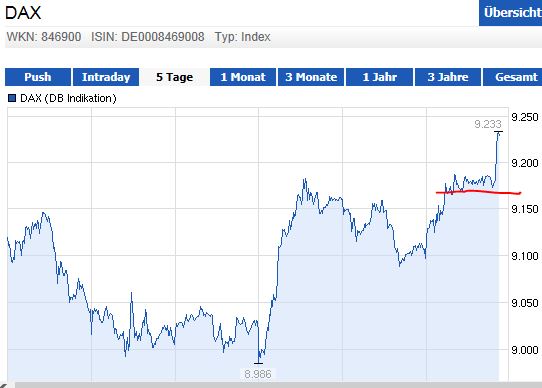The width and height of the screenshot is (542, 388).
Task: Select the Push chart tab
Action: [38, 77]
